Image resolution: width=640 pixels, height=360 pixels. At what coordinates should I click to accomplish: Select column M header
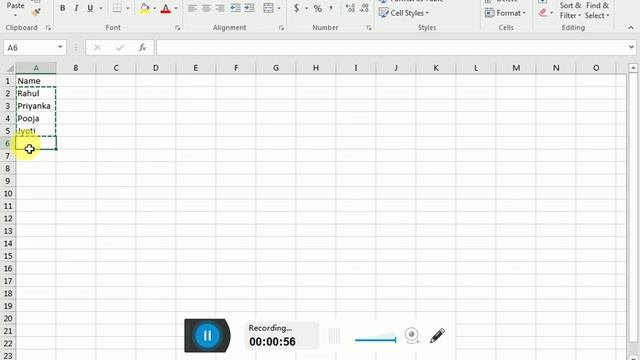516,68
